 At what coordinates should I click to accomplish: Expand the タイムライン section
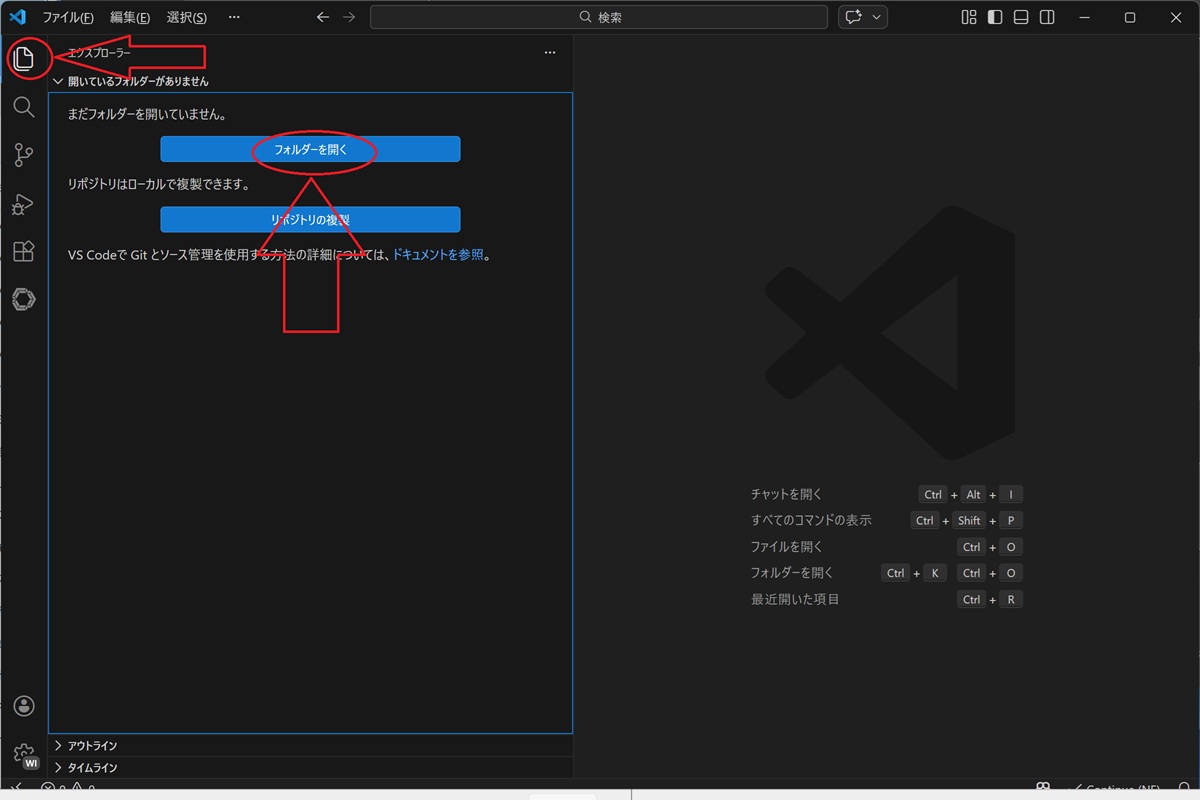[92, 768]
